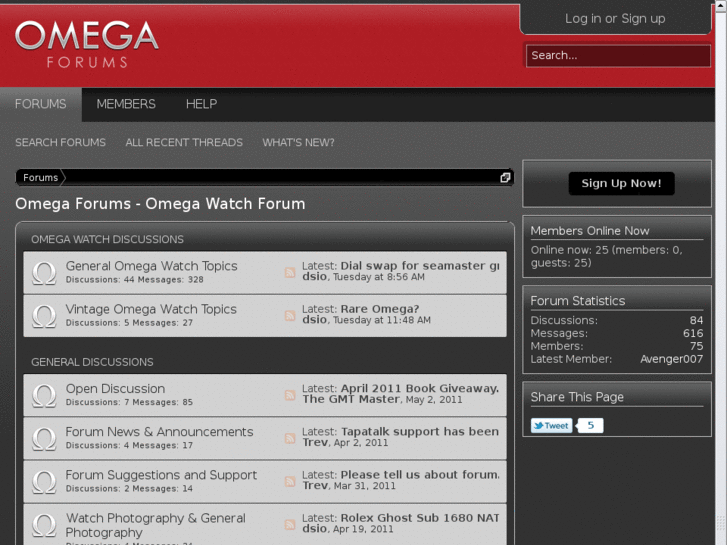The image size is (727, 545).
Task: Click Omega icon beside Forum Suggestions and Support
Action: (x=44, y=482)
